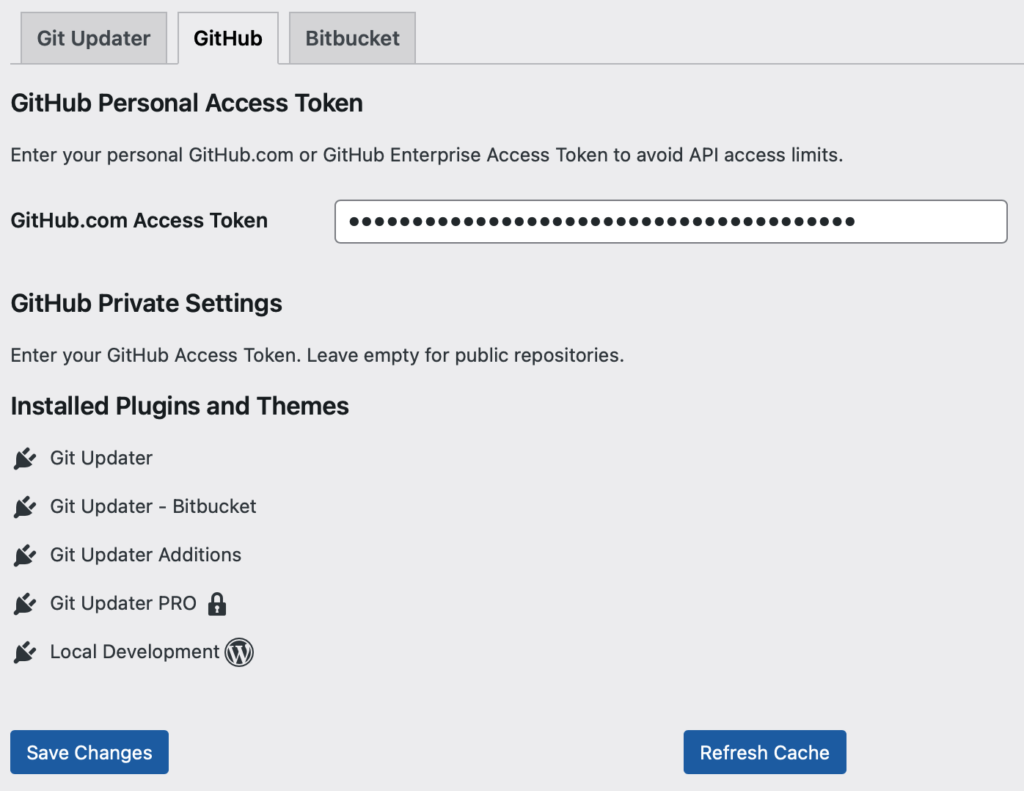The height and width of the screenshot is (791, 1024).
Task: Switch to the Git Updater tab
Action: pyautogui.click(x=93, y=38)
